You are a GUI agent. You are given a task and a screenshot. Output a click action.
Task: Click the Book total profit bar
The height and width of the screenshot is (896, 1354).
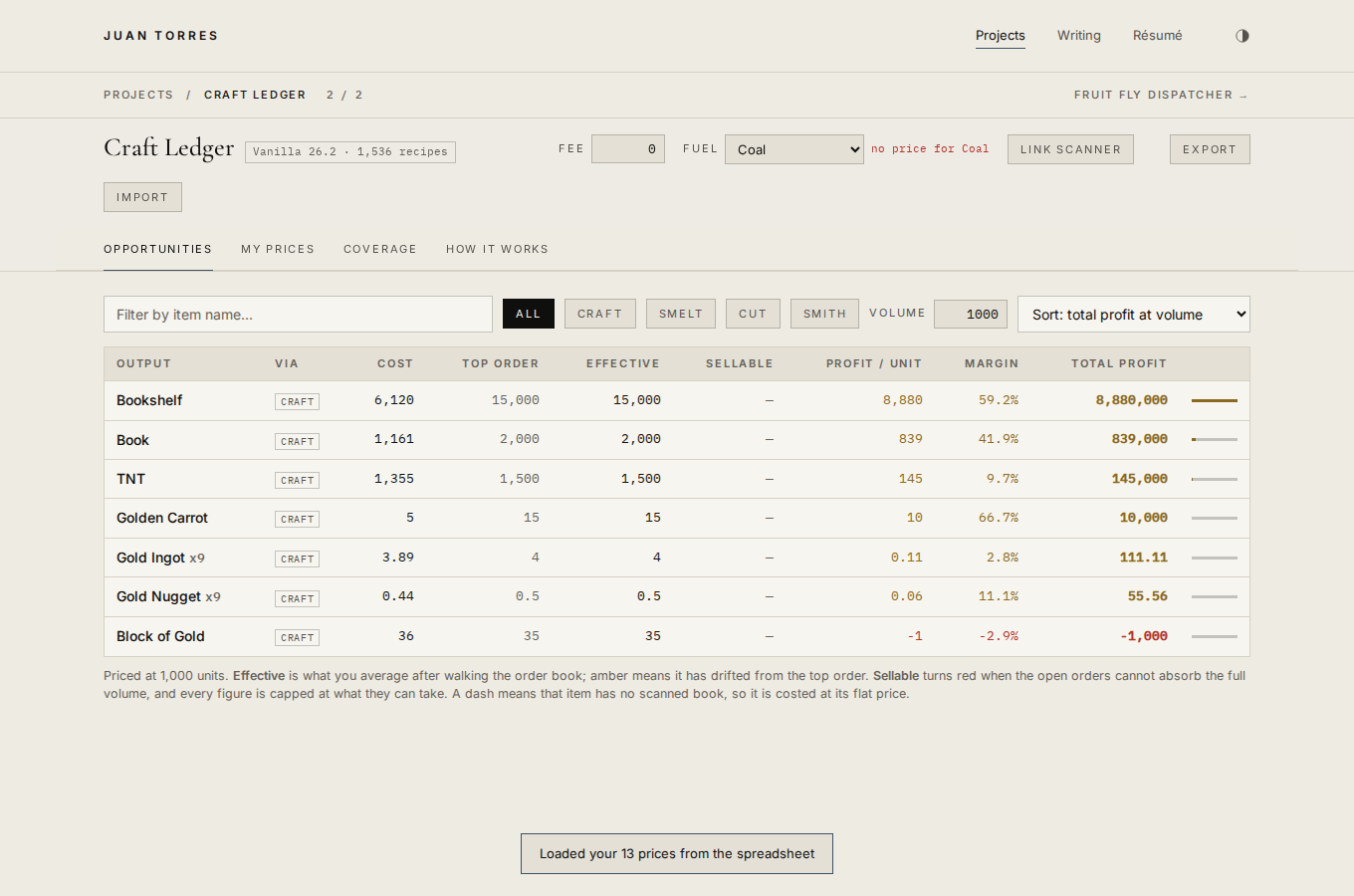pyautogui.click(x=1215, y=439)
